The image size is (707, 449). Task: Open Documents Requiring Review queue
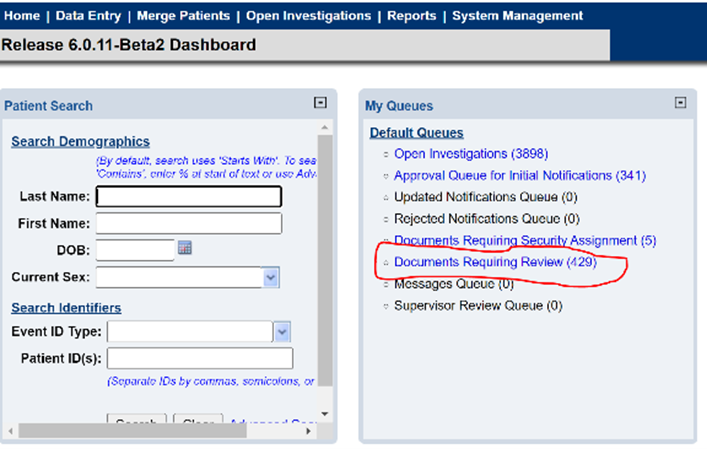(x=494, y=262)
